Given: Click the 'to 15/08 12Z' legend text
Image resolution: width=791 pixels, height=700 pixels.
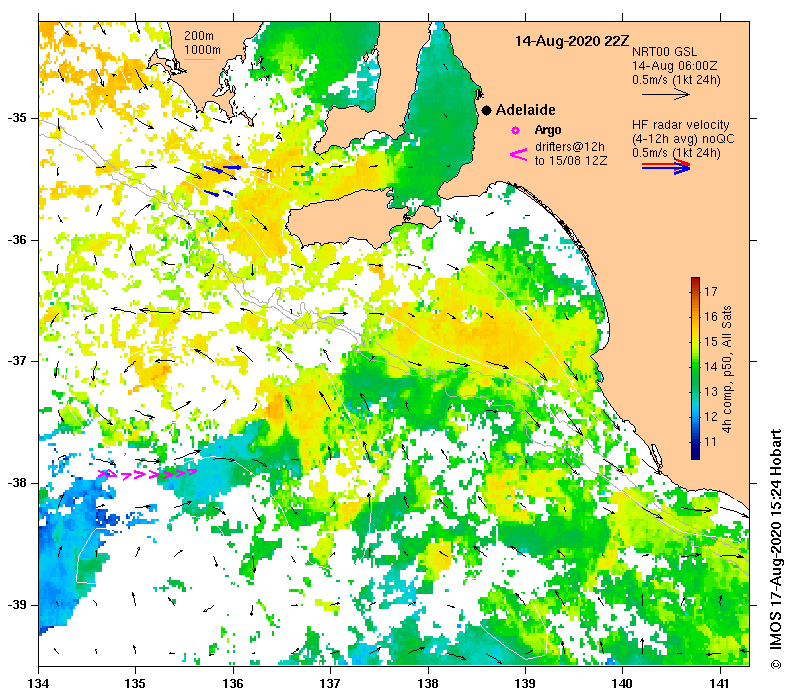Looking at the screenshot, I should click(571, 161).
